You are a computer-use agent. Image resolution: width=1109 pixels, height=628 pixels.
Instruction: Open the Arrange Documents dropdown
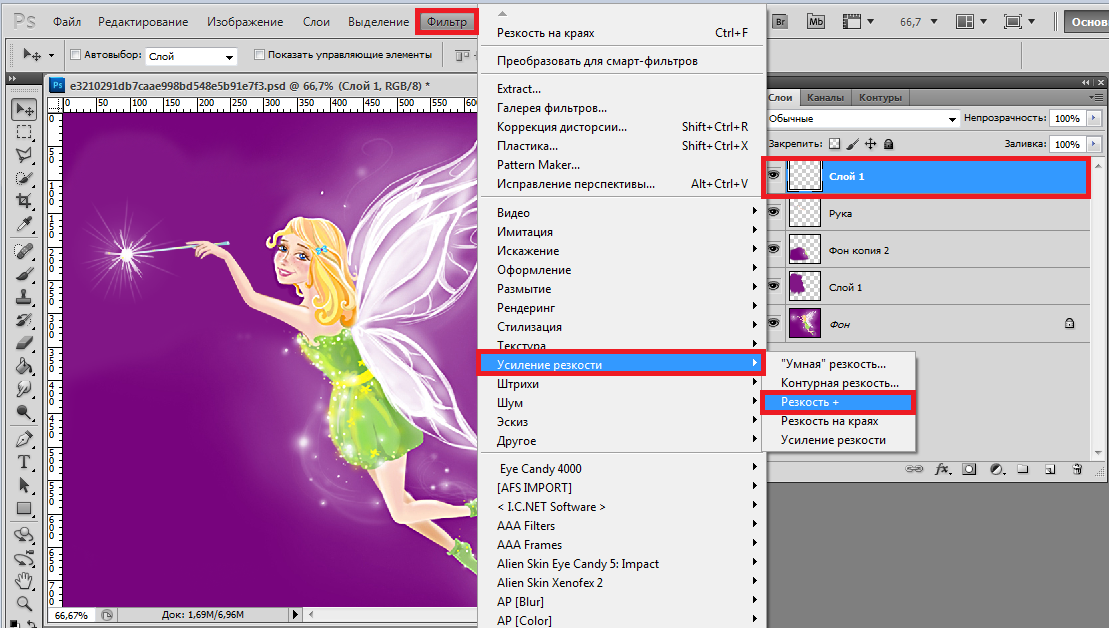(971, 22)
